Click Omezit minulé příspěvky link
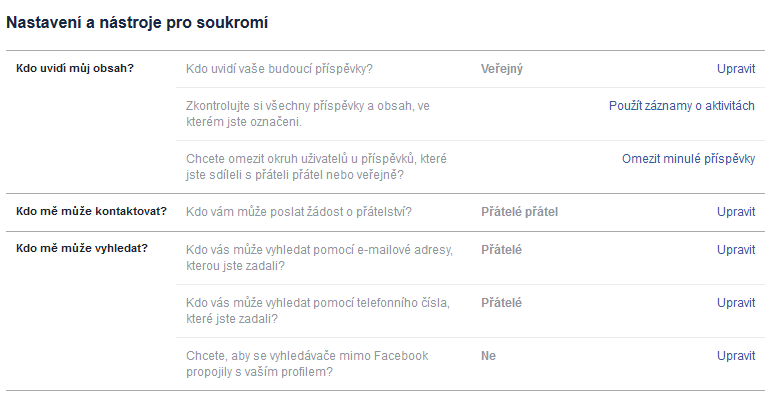The height and width of the screenshot is (395, 783). 688,159
